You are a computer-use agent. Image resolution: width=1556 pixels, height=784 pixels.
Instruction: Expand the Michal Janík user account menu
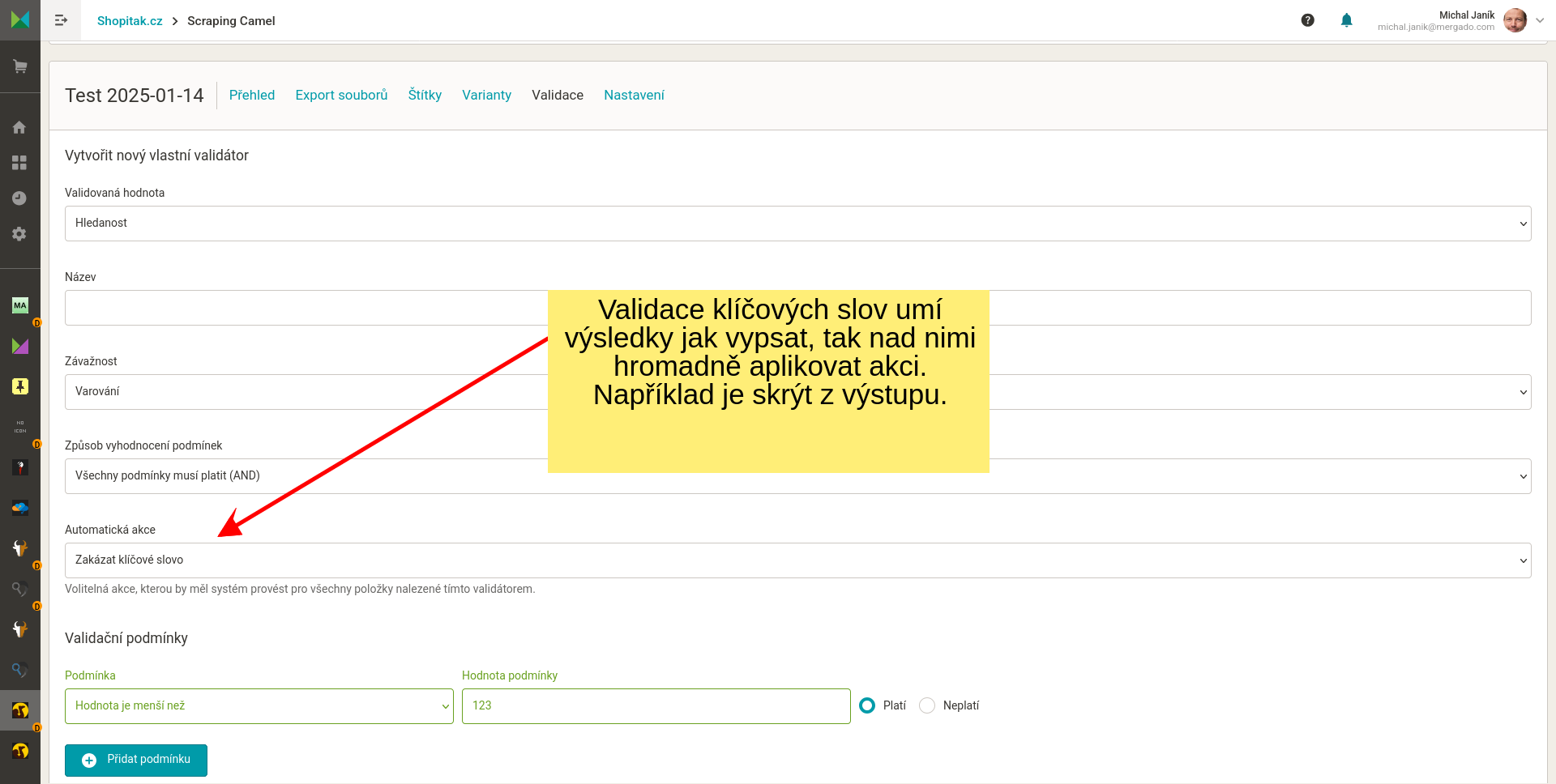click(1539, 20)
